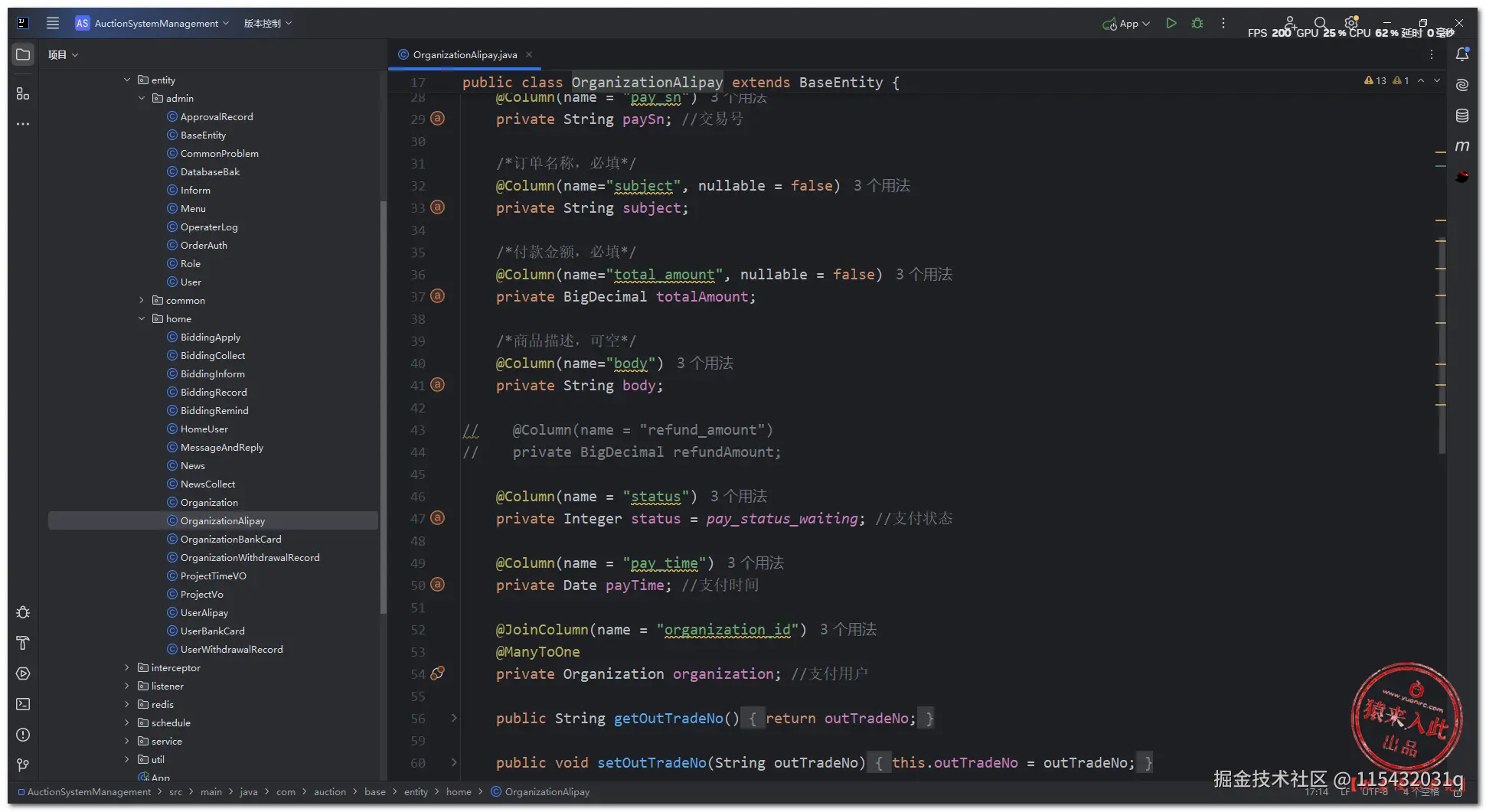Show more tool windows ellipsis in left strip

(x=23, y=123)
